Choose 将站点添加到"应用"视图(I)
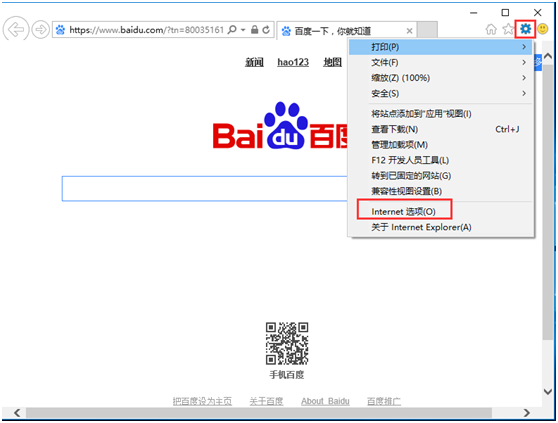The width and height of the screenshot is (558, 423). click(x=440, y=114)
